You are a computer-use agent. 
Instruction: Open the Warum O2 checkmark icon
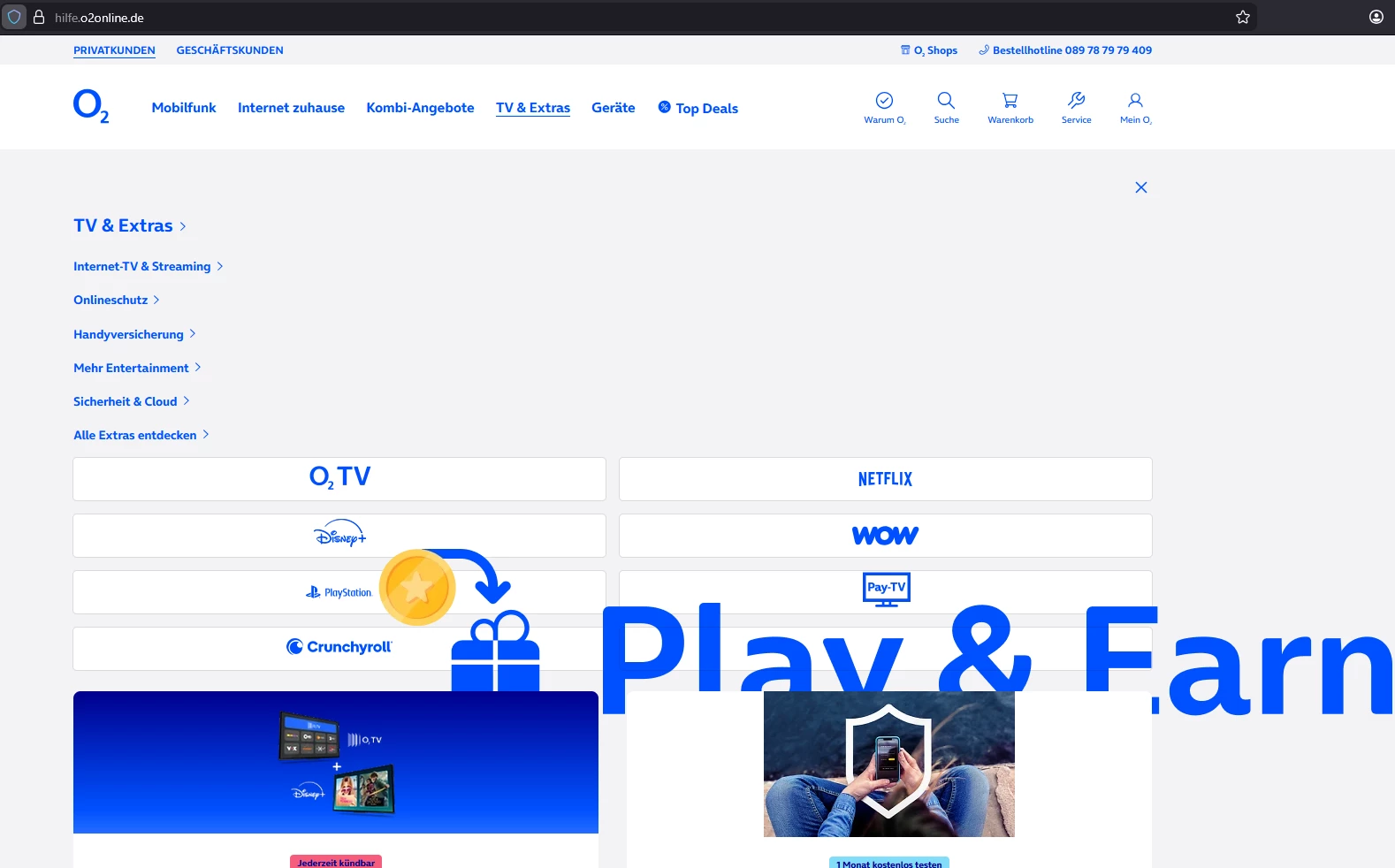click(884, 100)
